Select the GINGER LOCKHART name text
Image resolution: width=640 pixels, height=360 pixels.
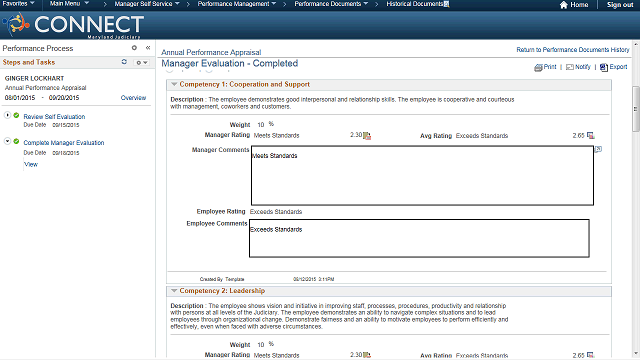pos(34,78)
